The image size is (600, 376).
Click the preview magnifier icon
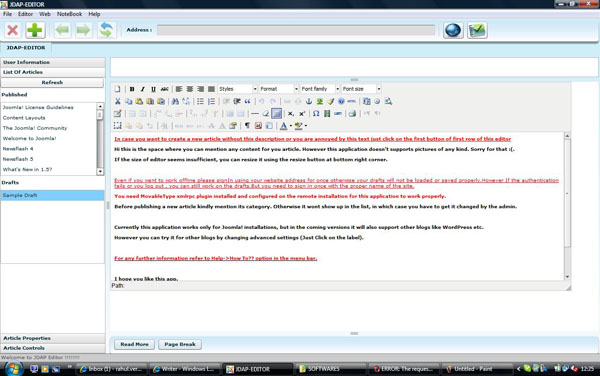(388, 101)
